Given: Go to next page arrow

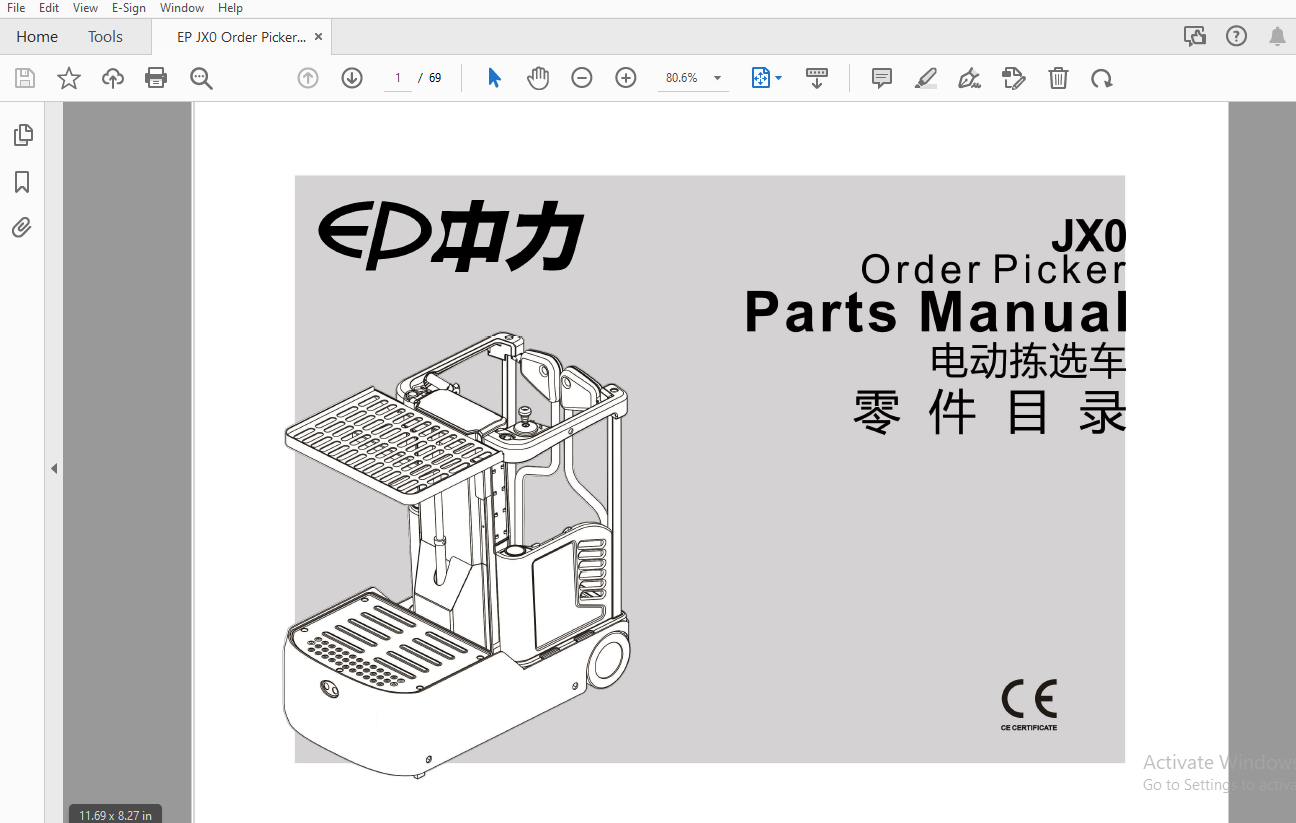Looking at the screenshot, I should pos(352,78).
